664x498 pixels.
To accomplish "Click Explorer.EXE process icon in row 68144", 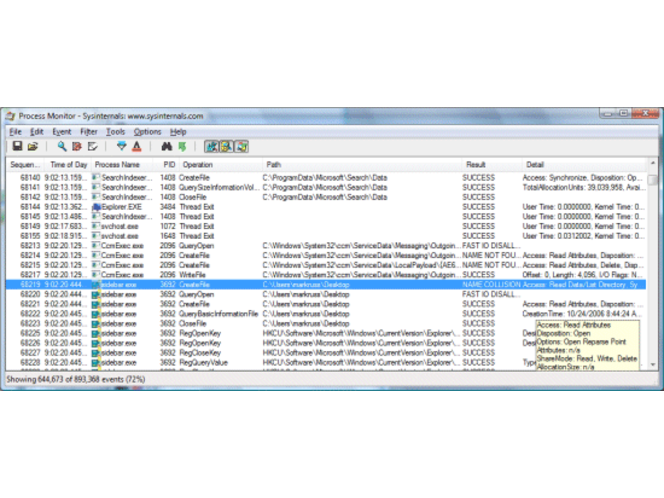I will pos(97,207).
